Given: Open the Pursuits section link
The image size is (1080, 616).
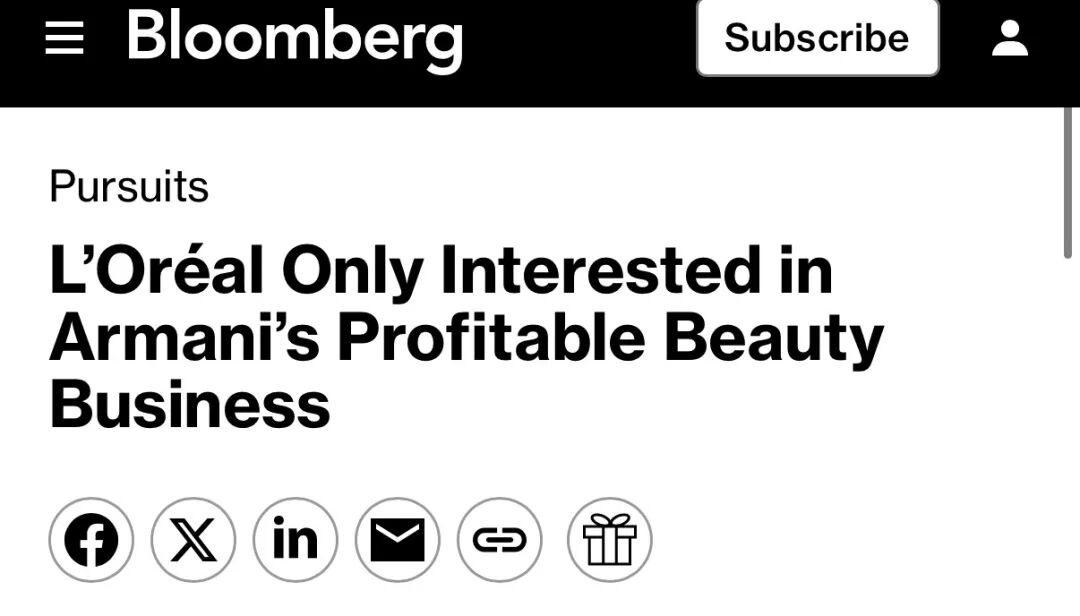Looking at the screenshot, I should click(129, 186).
